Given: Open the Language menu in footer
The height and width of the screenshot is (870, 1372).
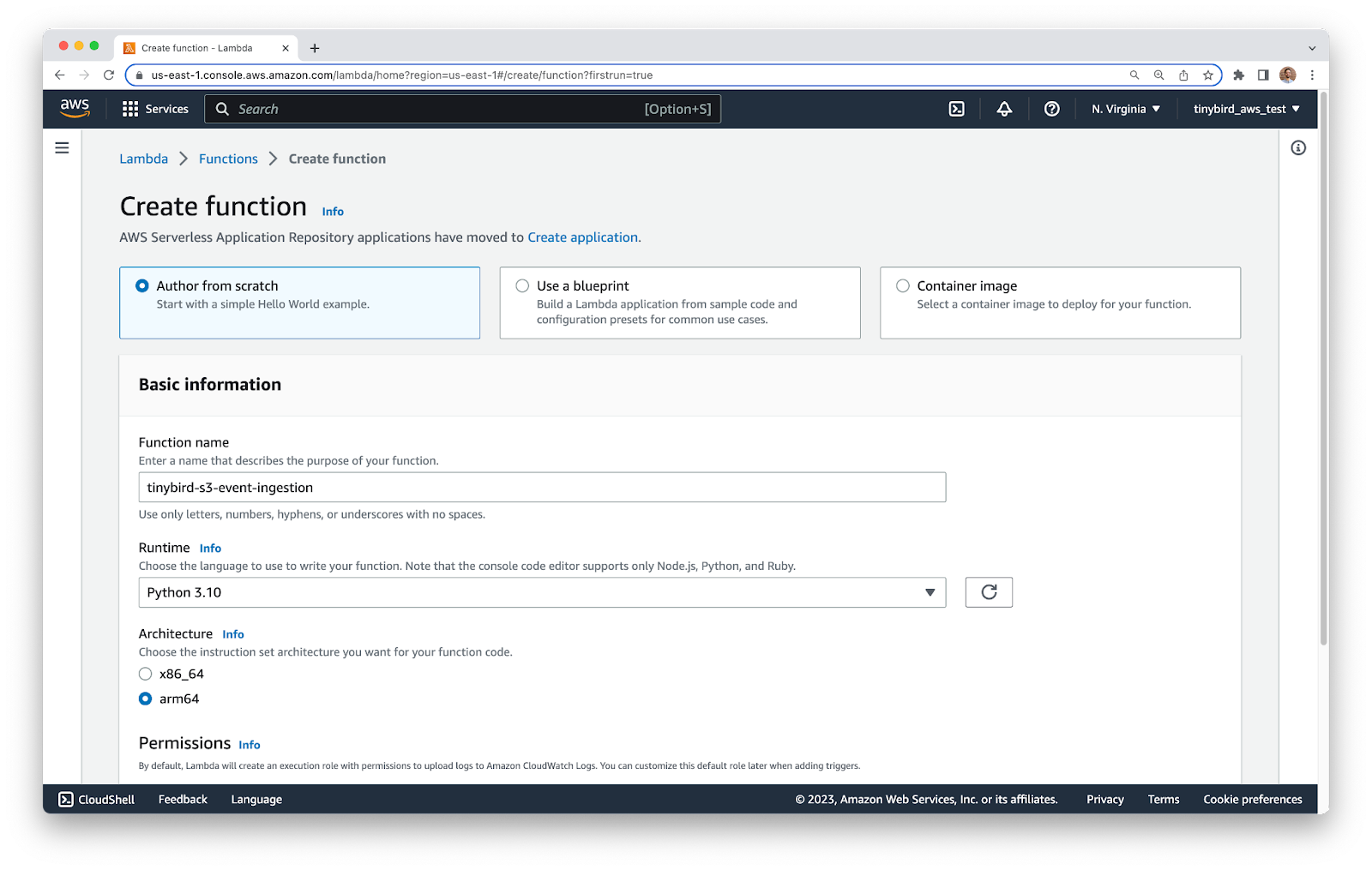Looking at the screenshot, I should 256,799.
